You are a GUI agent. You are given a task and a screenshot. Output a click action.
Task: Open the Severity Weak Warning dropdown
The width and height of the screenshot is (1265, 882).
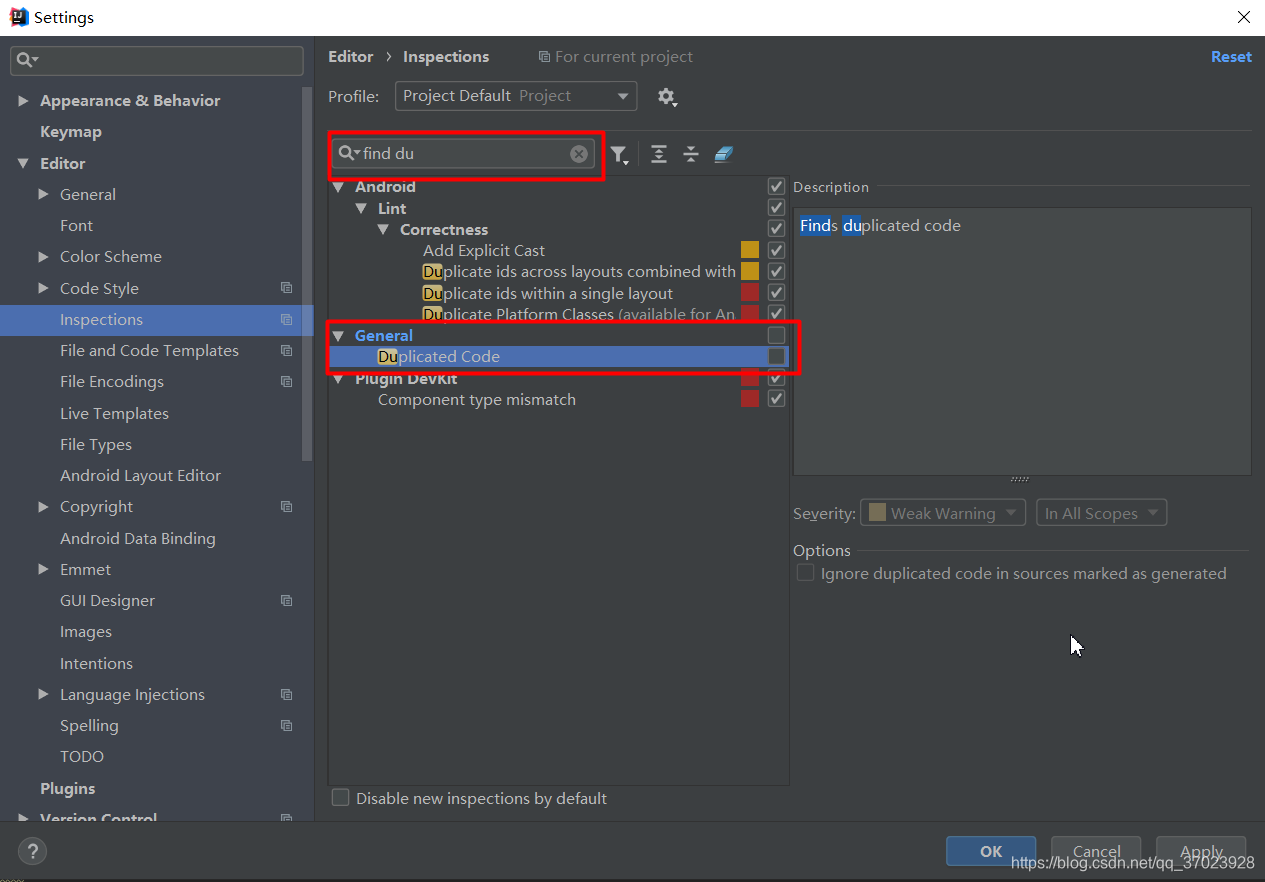[943, 513]
